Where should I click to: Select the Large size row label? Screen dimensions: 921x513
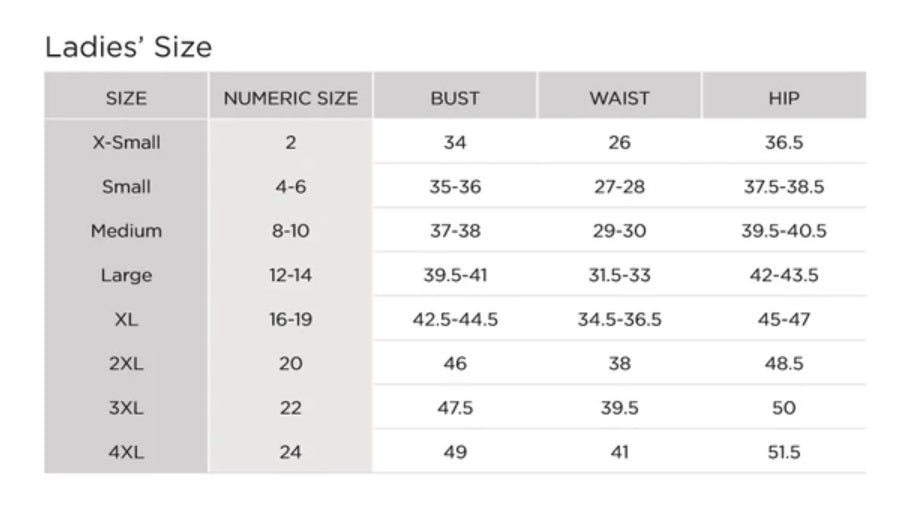tap(126, 275)
